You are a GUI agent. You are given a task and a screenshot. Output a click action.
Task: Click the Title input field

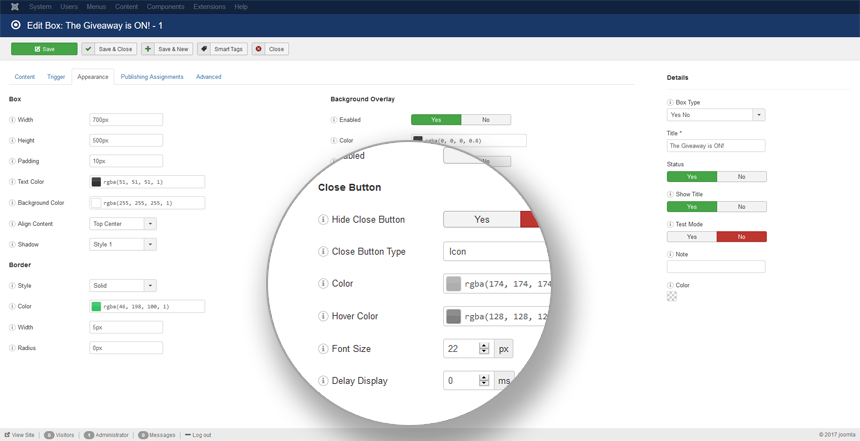[716, 146]
